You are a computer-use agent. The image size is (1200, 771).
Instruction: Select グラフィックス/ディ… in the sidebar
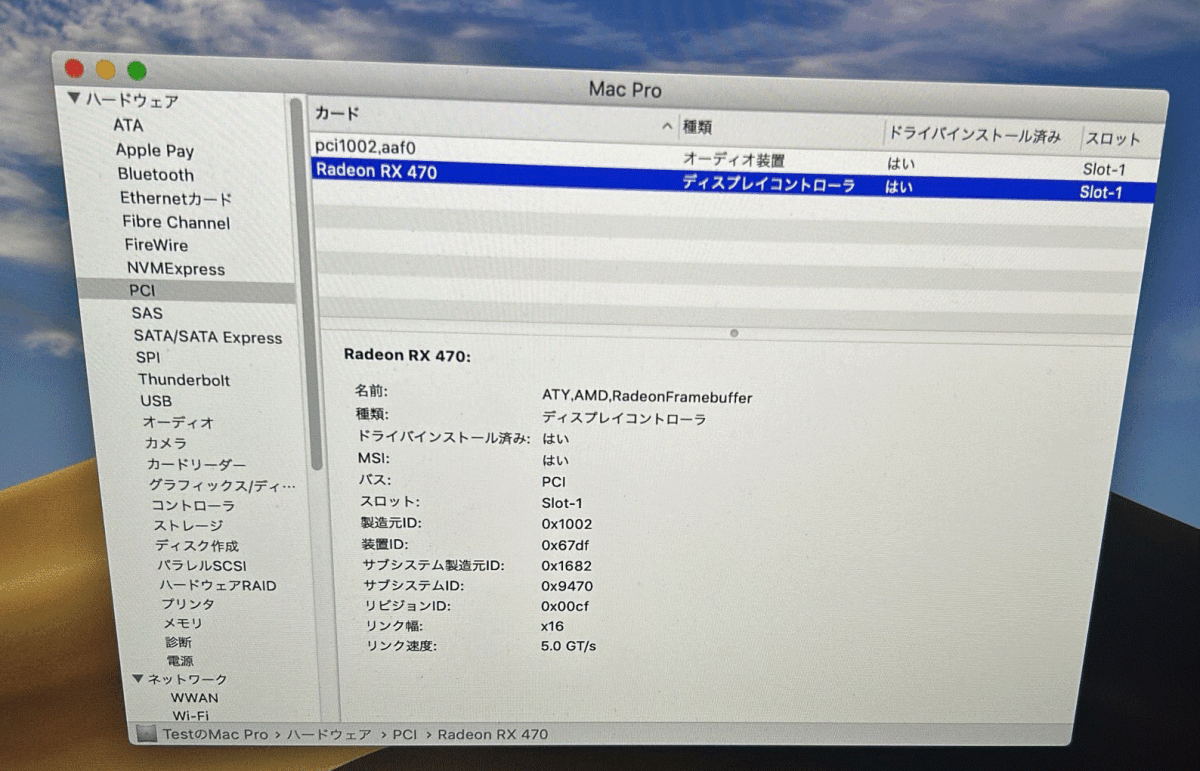pyautogui.click(x=222, y=485)
